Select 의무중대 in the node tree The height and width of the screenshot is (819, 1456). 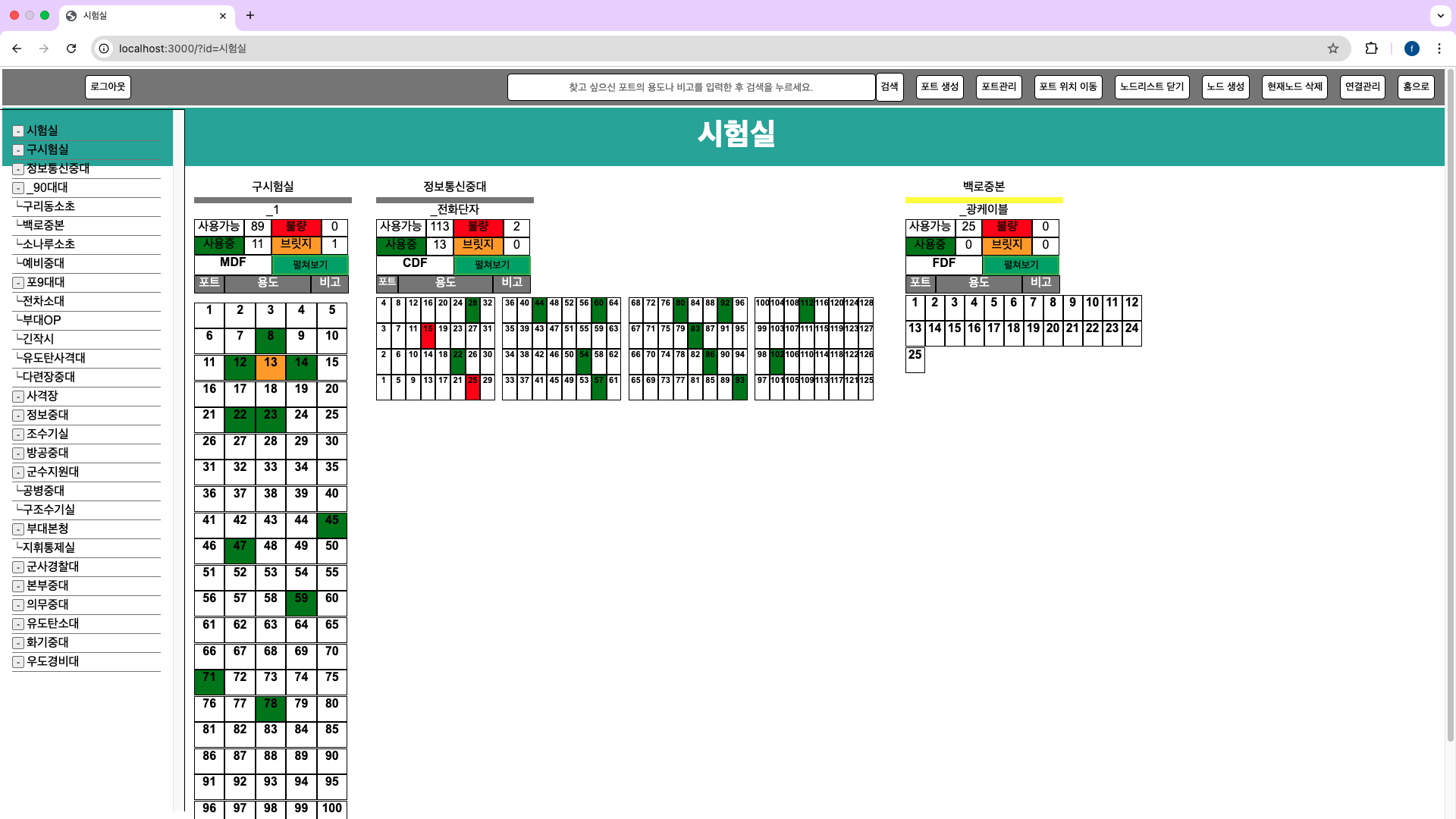pos(47,604)
